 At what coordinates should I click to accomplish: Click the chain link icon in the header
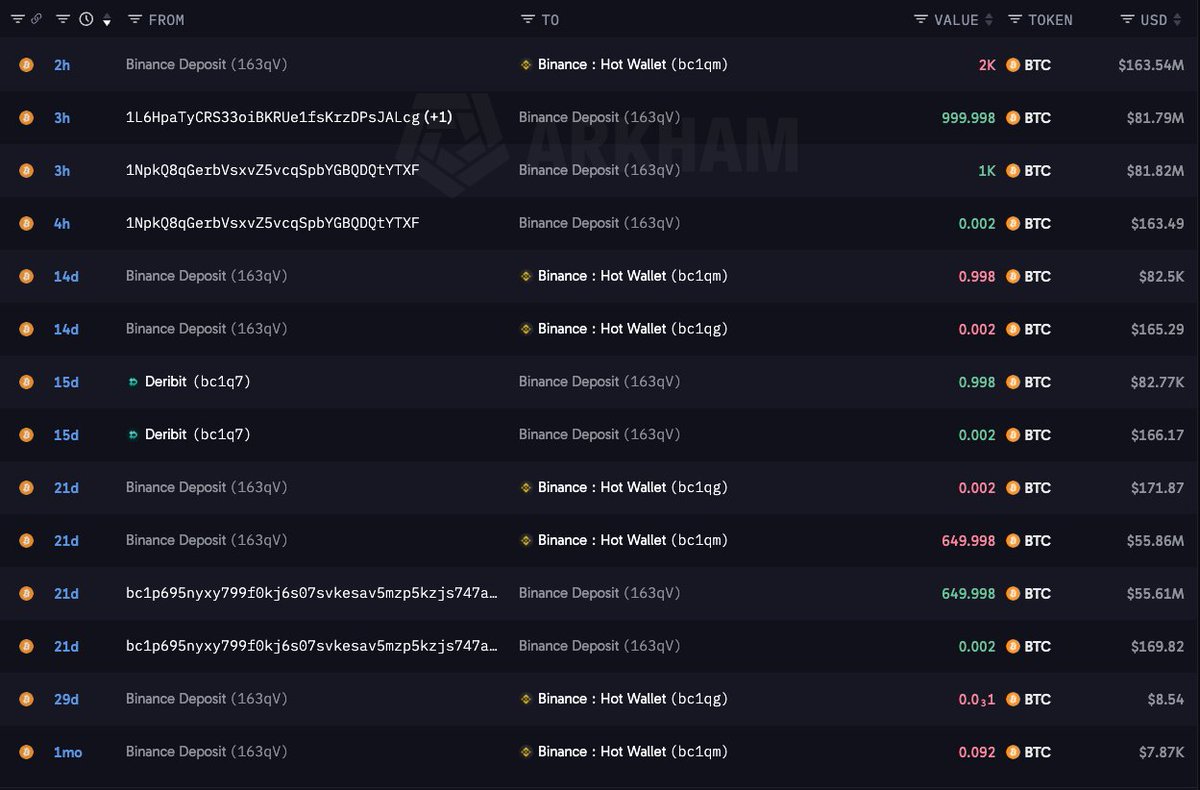(x=36, y=19)
